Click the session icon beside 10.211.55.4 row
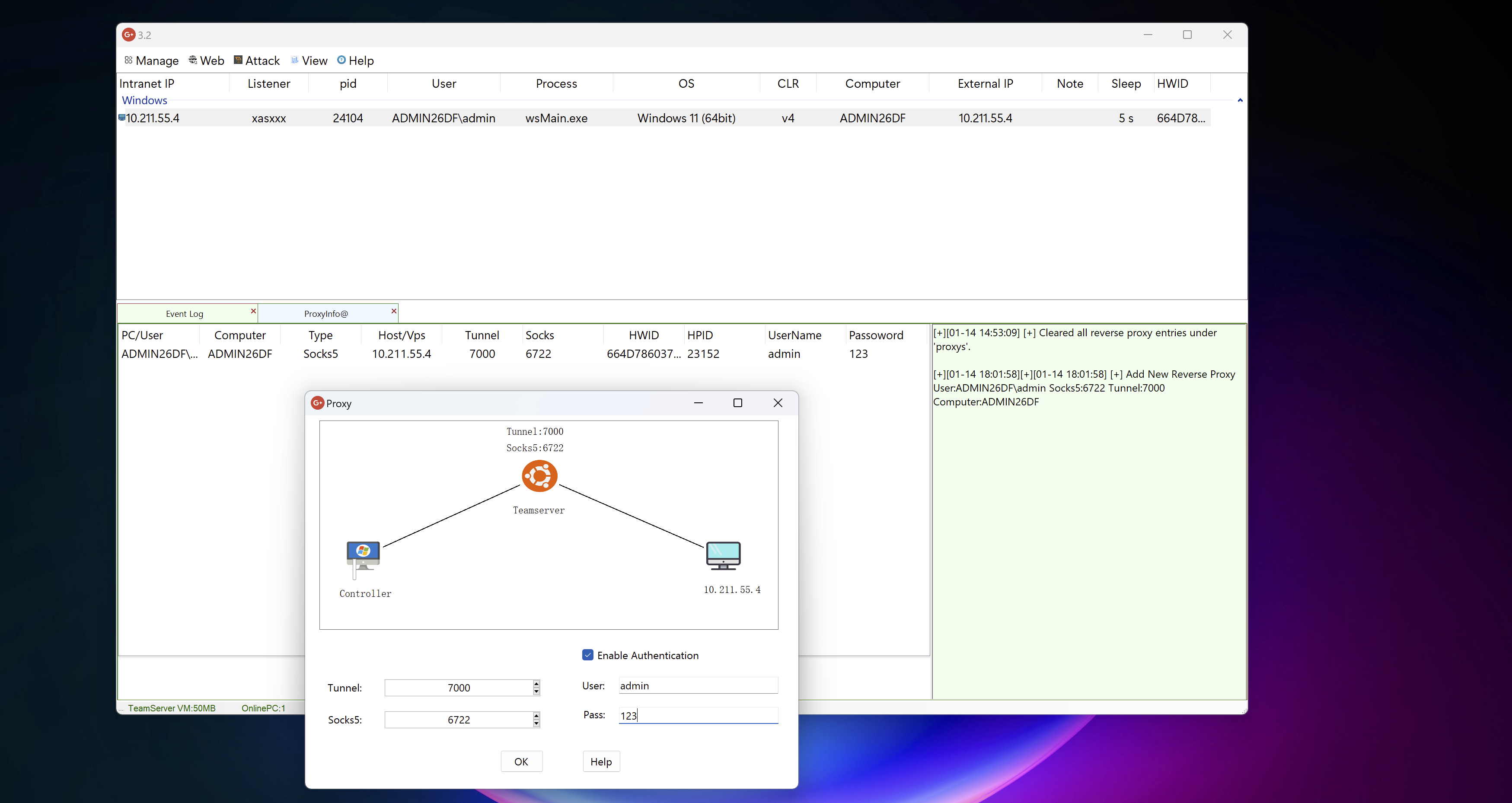The height and width of the screenshot is (803, 1512). click(x=121, y=118)
